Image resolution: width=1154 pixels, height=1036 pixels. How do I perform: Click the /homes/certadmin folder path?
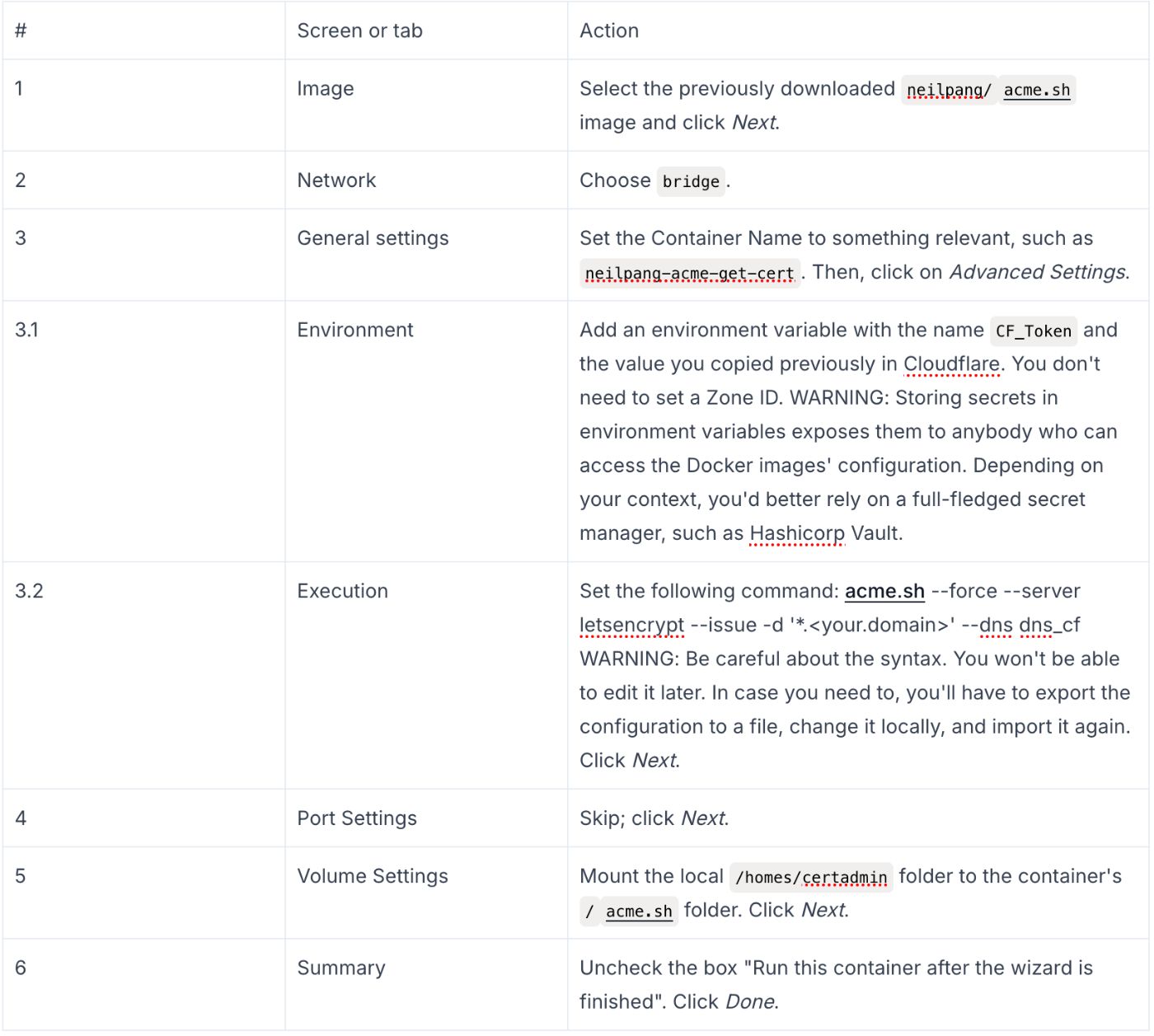[811, 877]
